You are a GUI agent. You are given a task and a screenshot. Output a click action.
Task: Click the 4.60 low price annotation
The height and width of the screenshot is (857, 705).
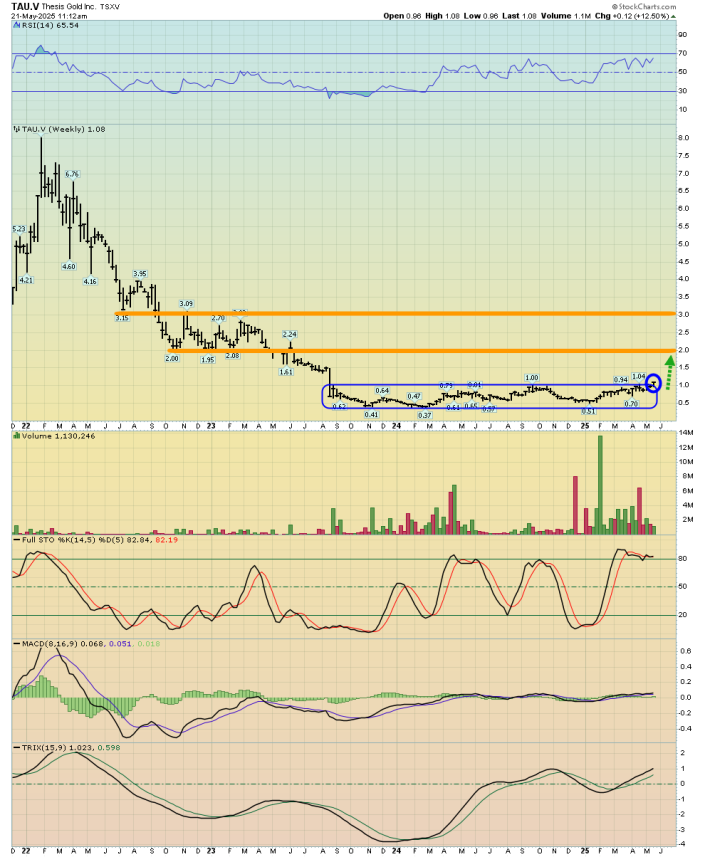click(69, 267)
